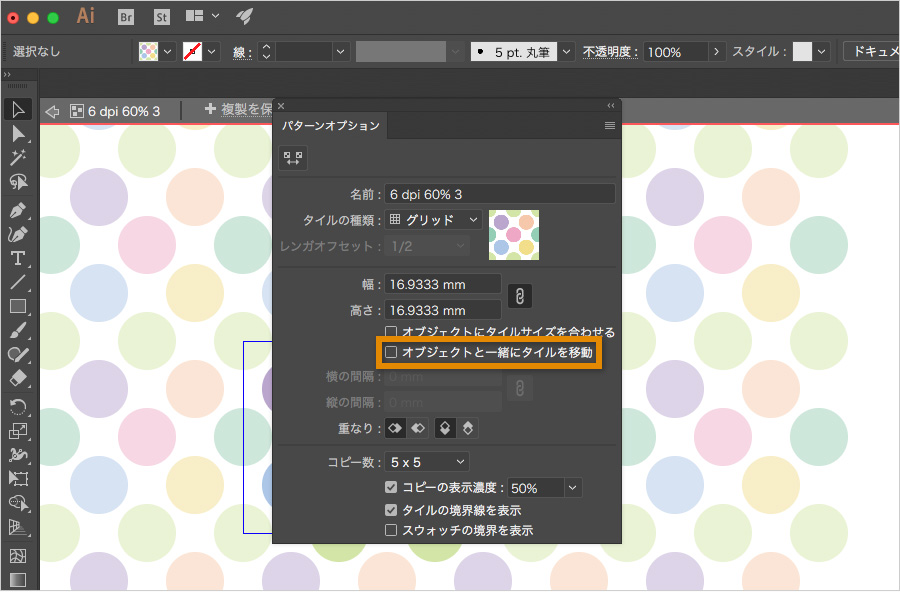Image resolution: width=900 pixels, height=592 pixels.
Task: Click the fill pattern swatch
Action: pyautogui.click(x=148, y=52)
